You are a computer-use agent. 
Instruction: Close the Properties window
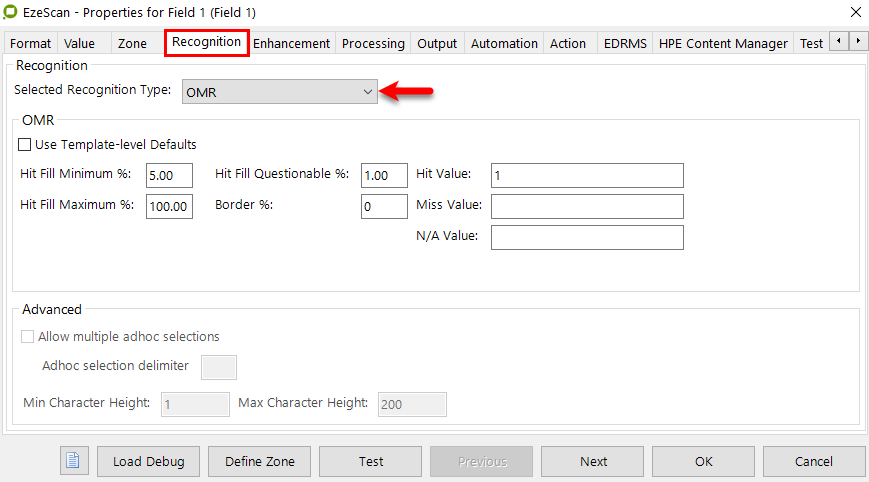855,12
